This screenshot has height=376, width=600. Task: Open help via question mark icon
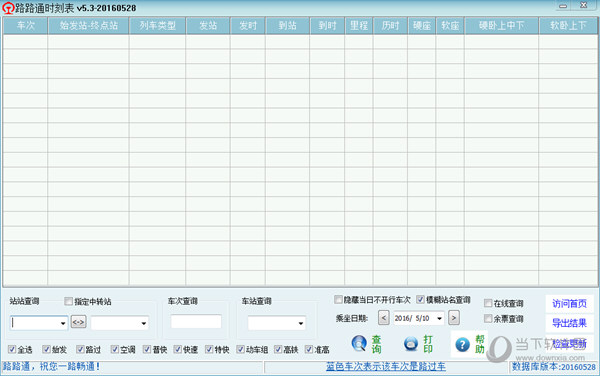[x=462, y=345]
